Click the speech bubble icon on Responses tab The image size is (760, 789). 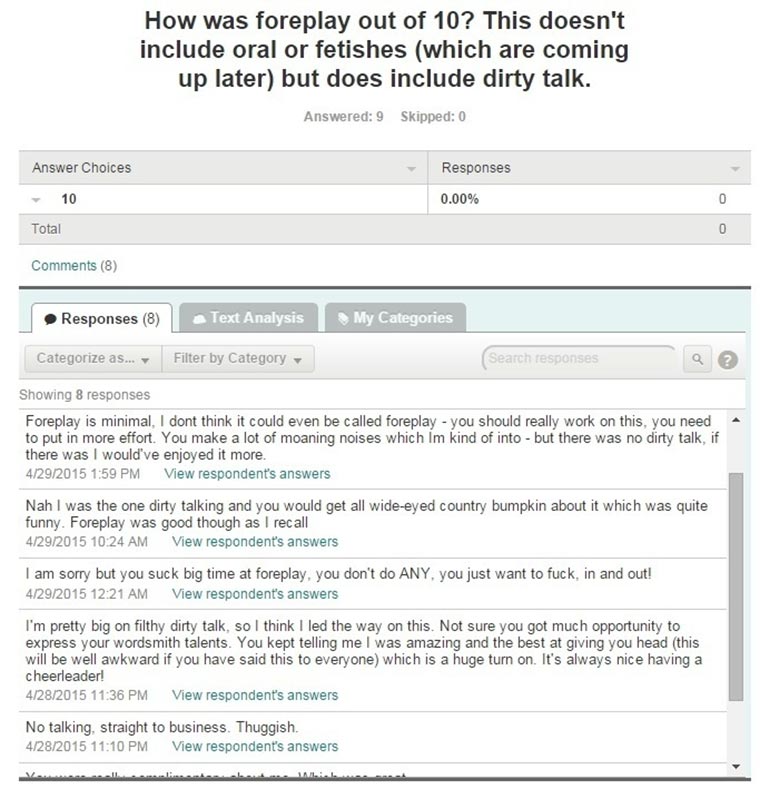pos(50,319)
